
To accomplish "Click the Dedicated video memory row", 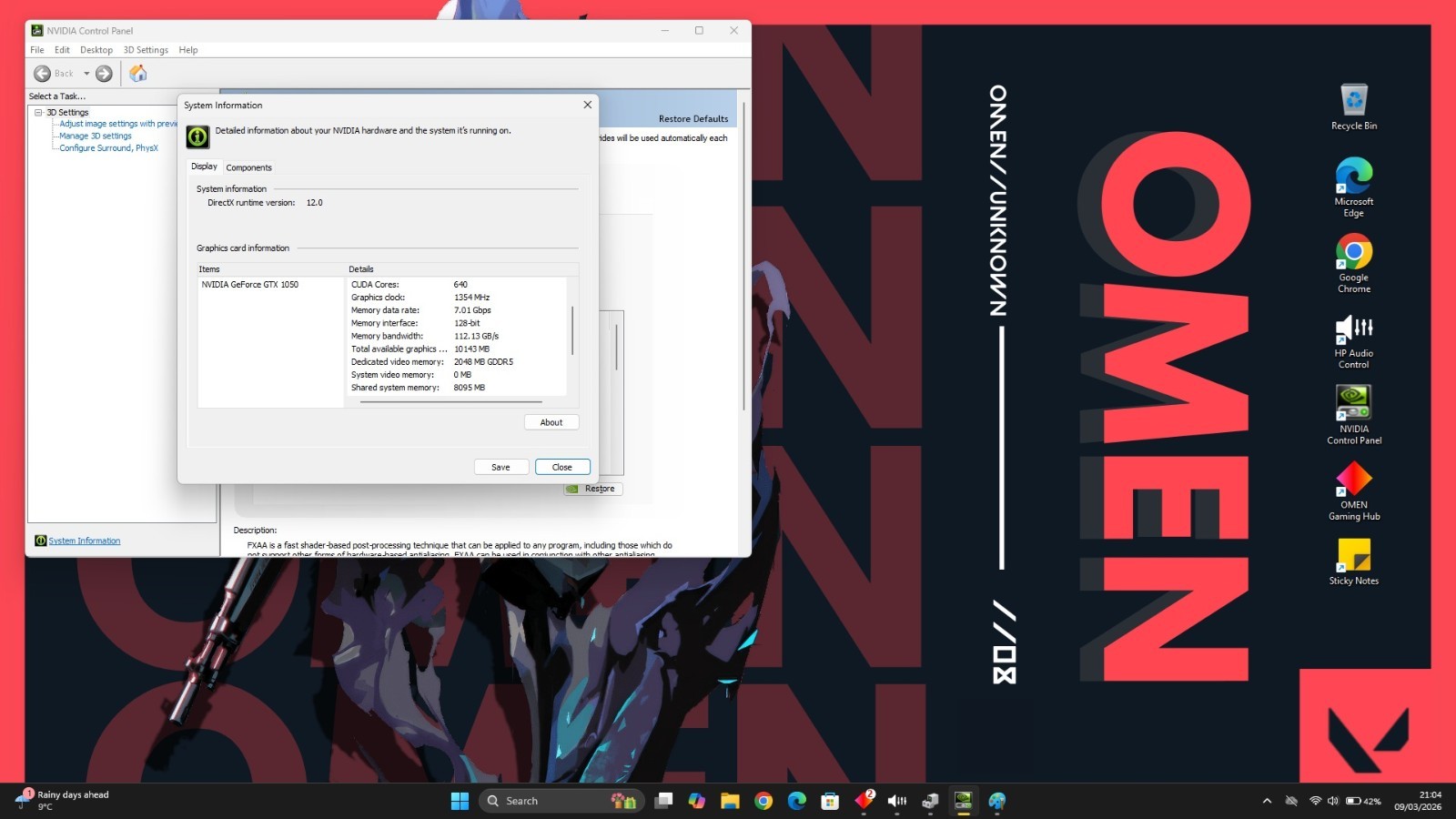I will click(458, 362).
